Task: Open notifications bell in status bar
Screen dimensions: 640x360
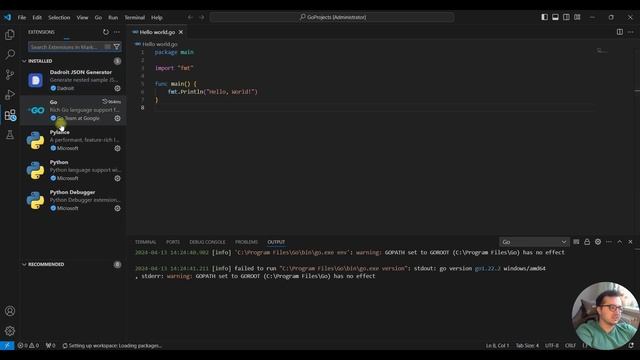Action: [631, 346]
